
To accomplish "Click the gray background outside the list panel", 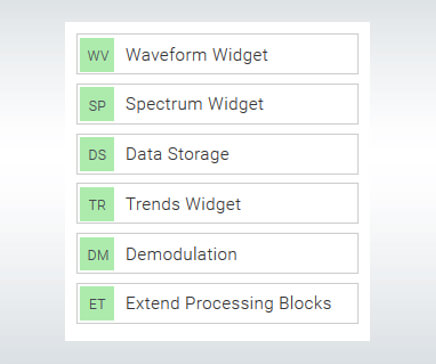I will pyautogui.click(x=32, y=182).
